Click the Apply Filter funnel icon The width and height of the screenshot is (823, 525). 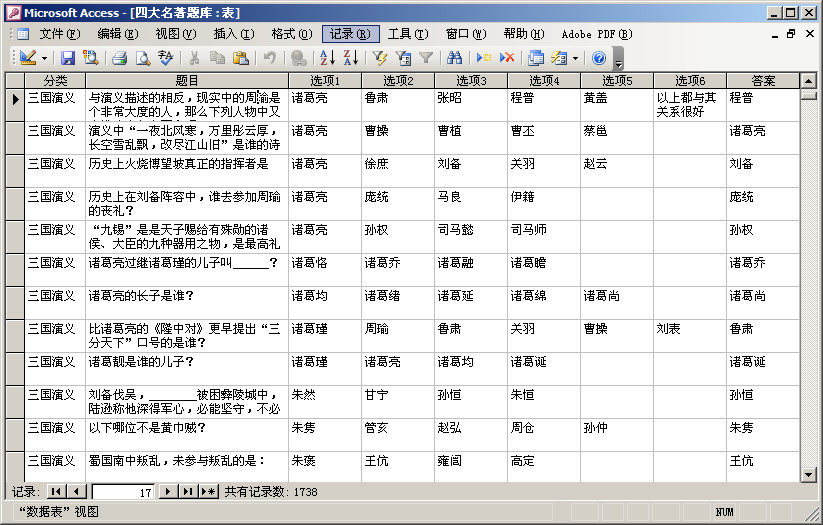[x=426, y=57]
